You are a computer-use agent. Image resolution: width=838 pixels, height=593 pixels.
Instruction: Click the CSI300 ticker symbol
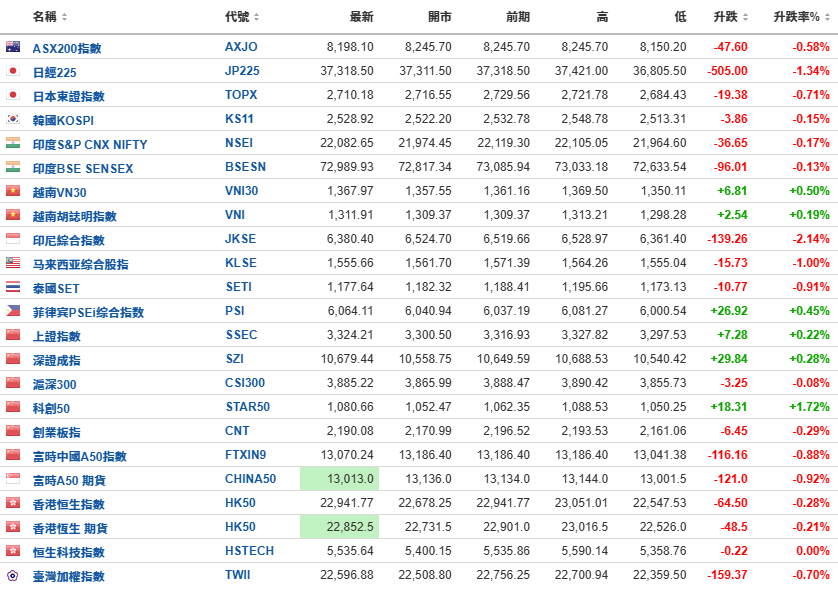[x=245, y=383]
